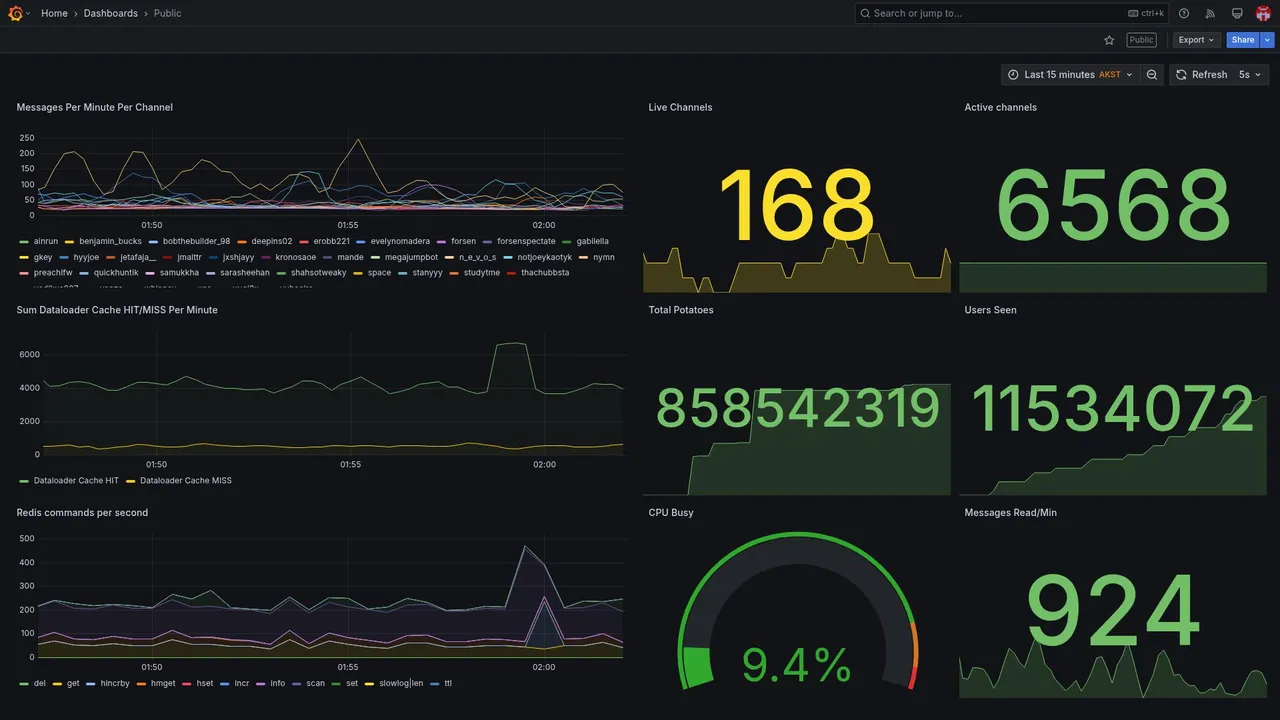Open the help question-mark icon
The image size is (1280, 720).
1184,13
